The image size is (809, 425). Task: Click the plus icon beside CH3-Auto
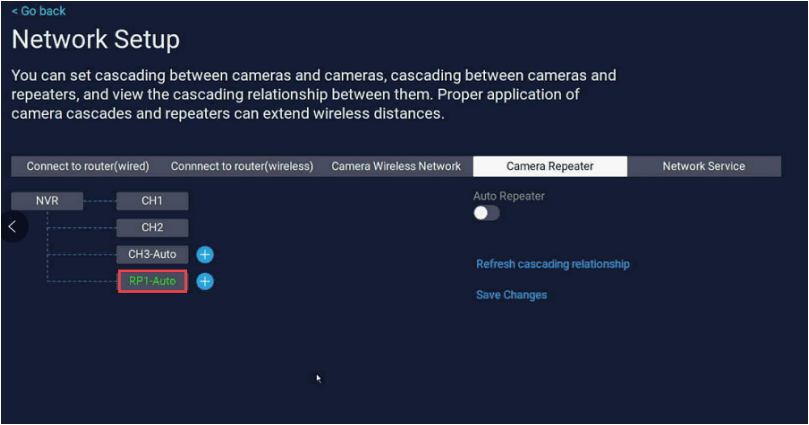pyautogui.click(x=205, y=255)
